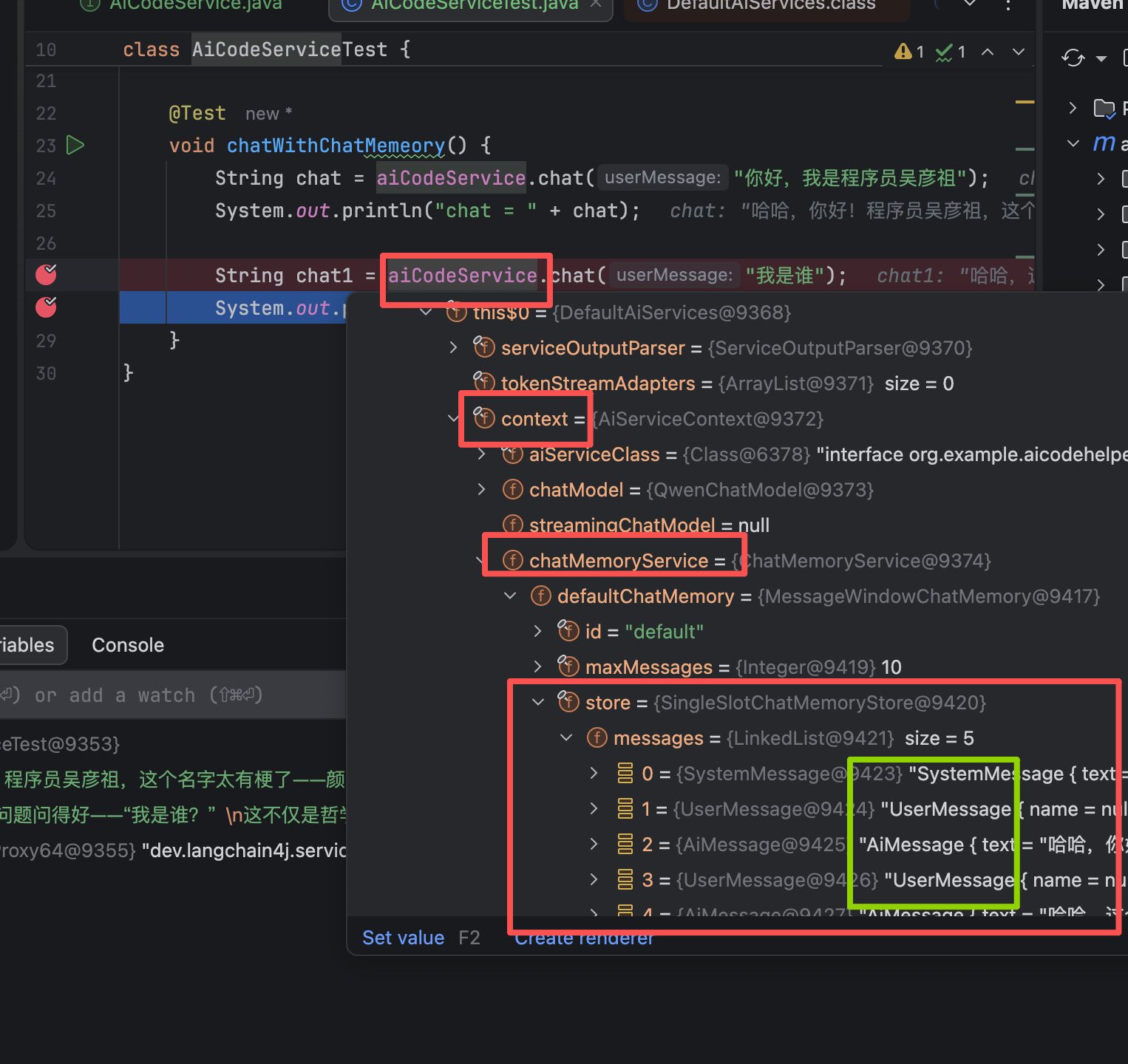
Task: Click the green typo checkmark indicator
Action: (x=951, y=52)
